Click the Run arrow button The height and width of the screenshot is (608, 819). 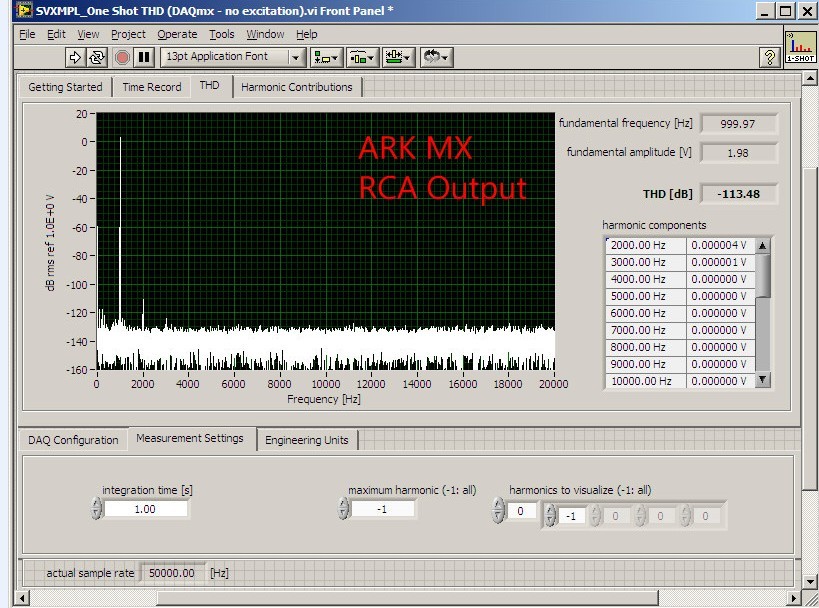coord(75,57)
